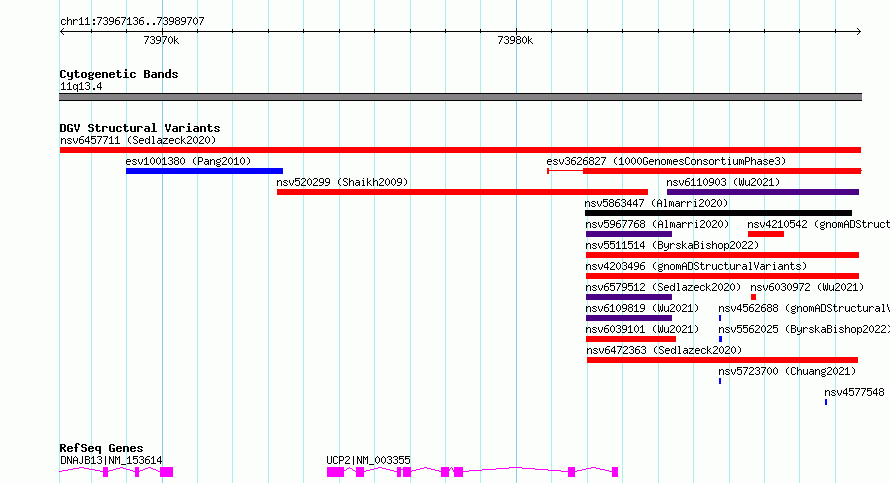Click the tiny blue nsv5723700 marker
The image size is (890, 483).
coord(720,381)
